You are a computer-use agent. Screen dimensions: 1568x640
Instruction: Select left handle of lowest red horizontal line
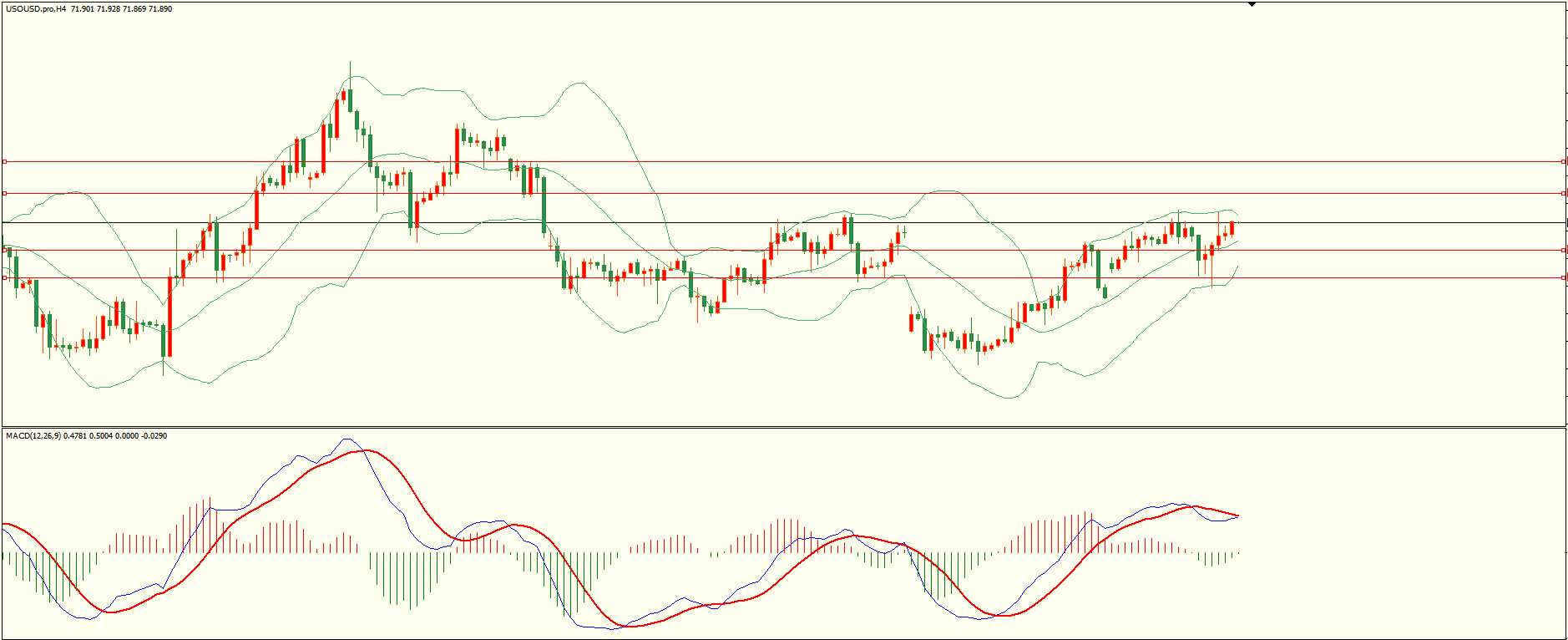pyautogui.click(x=4, y=277)
